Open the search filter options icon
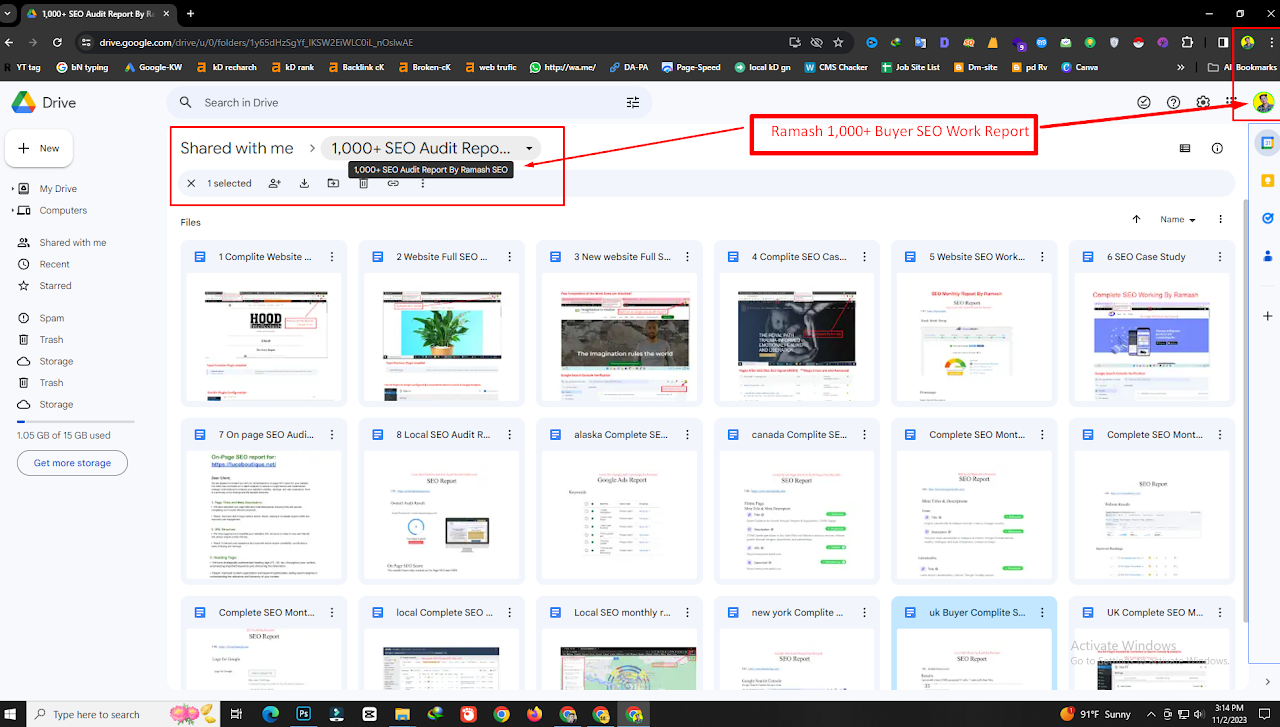 (x=633, y=103)
